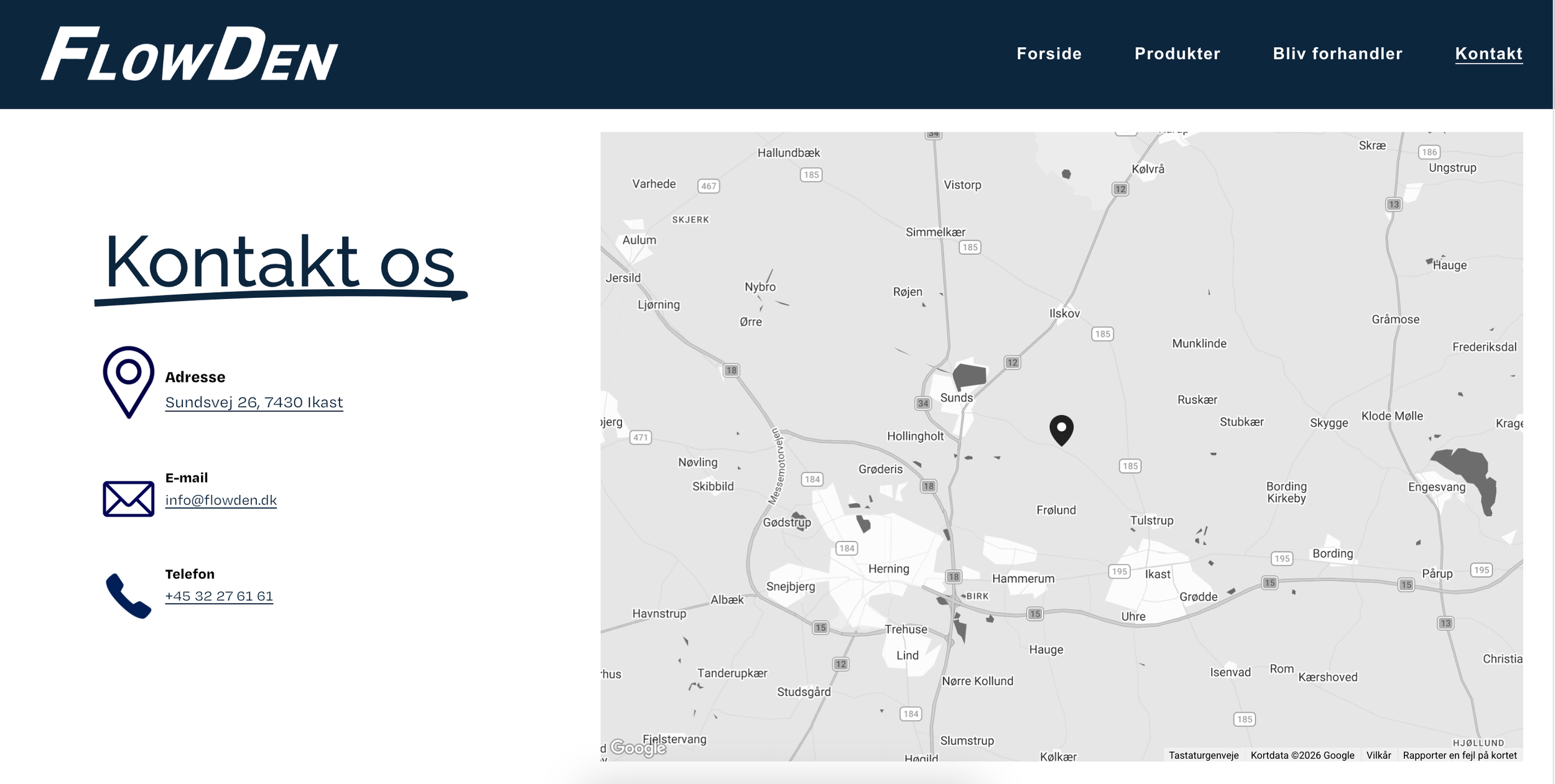Click the Ikast town label on the map
Screen dimensions: 1555x784
(x=1157, y=574)
